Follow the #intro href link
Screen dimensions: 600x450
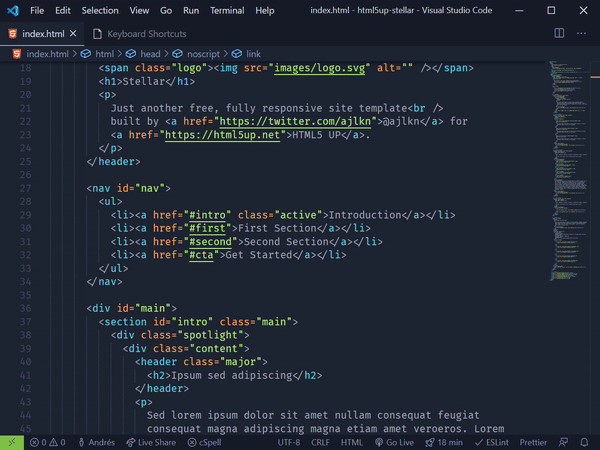207,215
